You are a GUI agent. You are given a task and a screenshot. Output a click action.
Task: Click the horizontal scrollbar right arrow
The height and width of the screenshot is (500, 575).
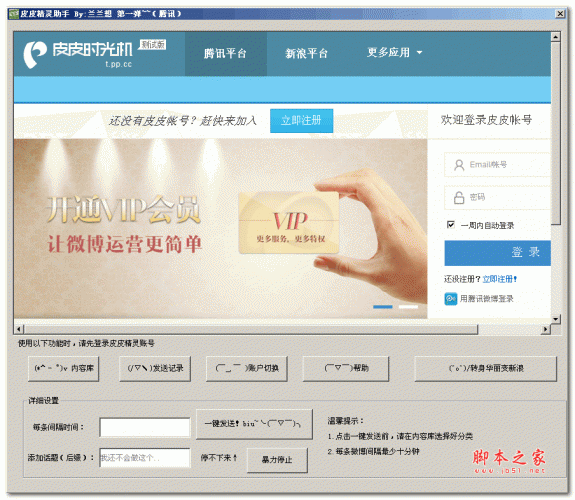[546, 329]
